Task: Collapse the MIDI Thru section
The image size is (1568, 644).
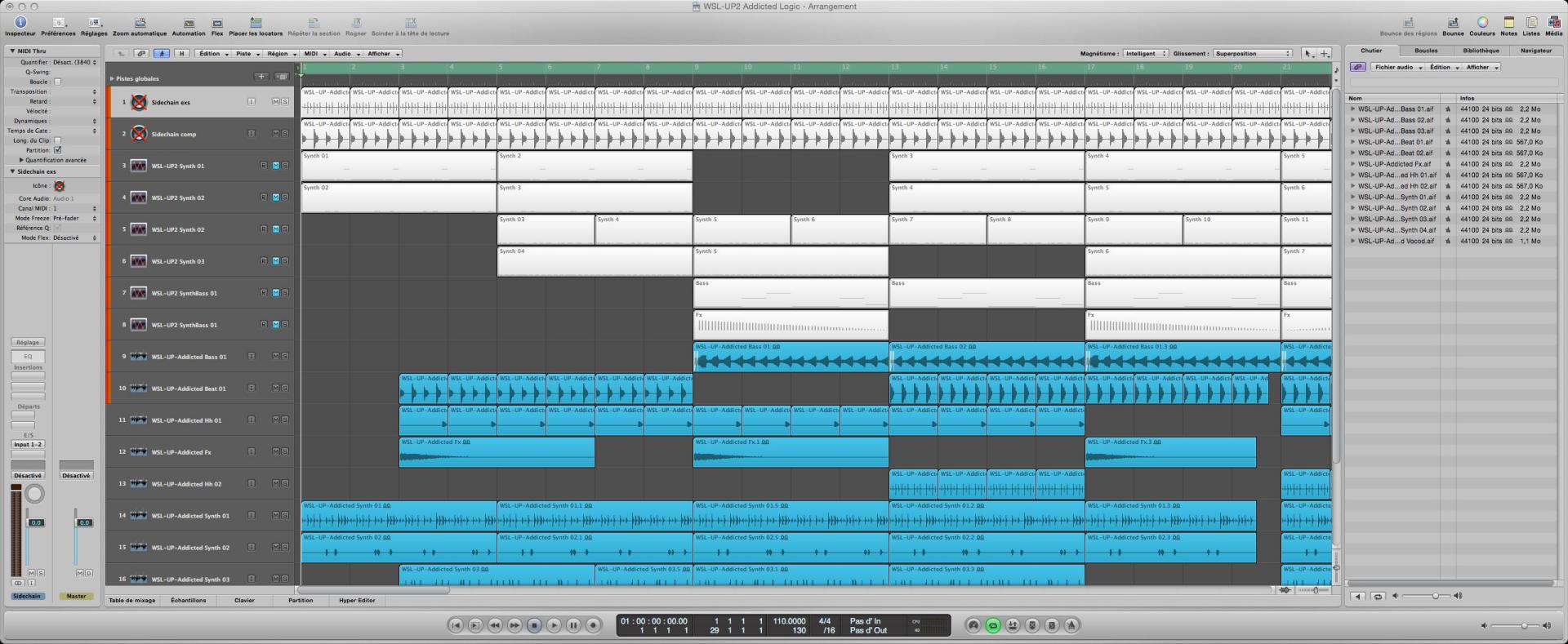Action: pos(12,51)
